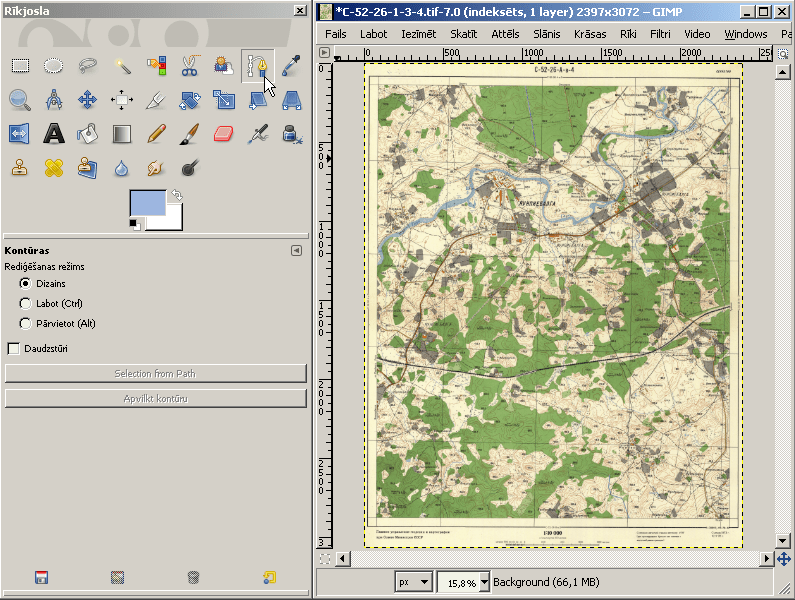Select the Blend gradient tool
Viewport: 795px width, 600px height.
click(x=122, y=134)
